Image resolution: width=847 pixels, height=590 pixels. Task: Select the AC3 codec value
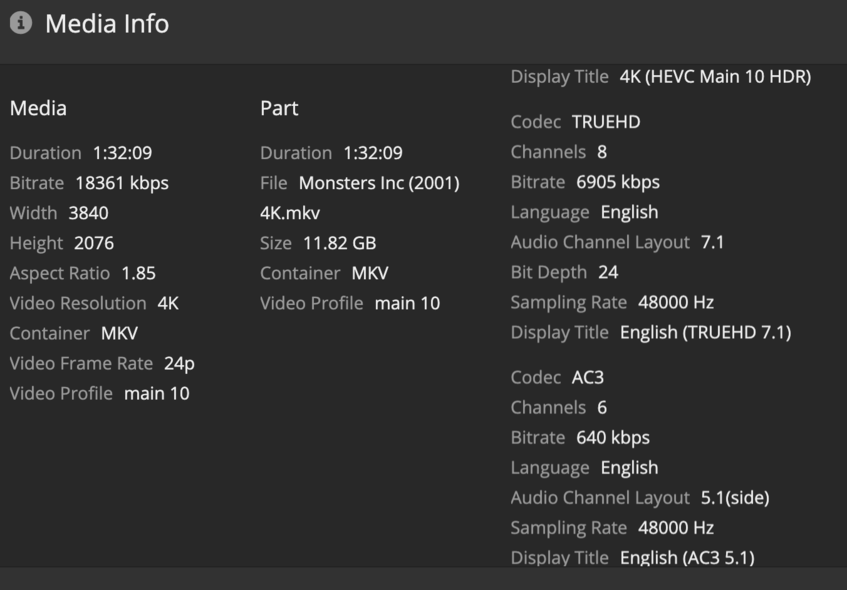(x=588, y=377)
